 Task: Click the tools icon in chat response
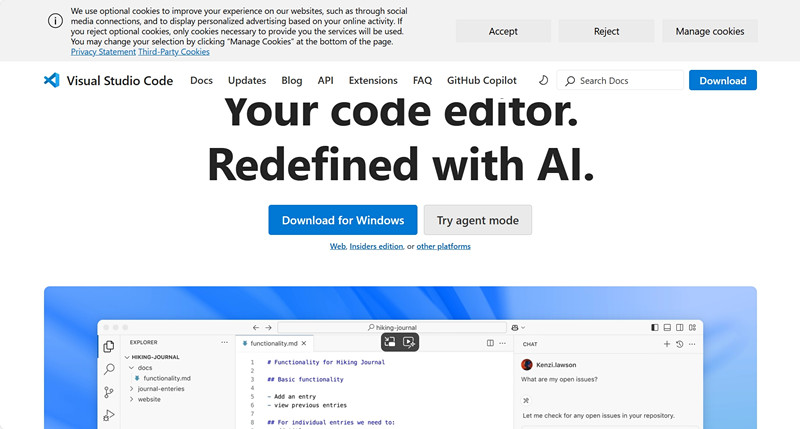tap(526, 400)
